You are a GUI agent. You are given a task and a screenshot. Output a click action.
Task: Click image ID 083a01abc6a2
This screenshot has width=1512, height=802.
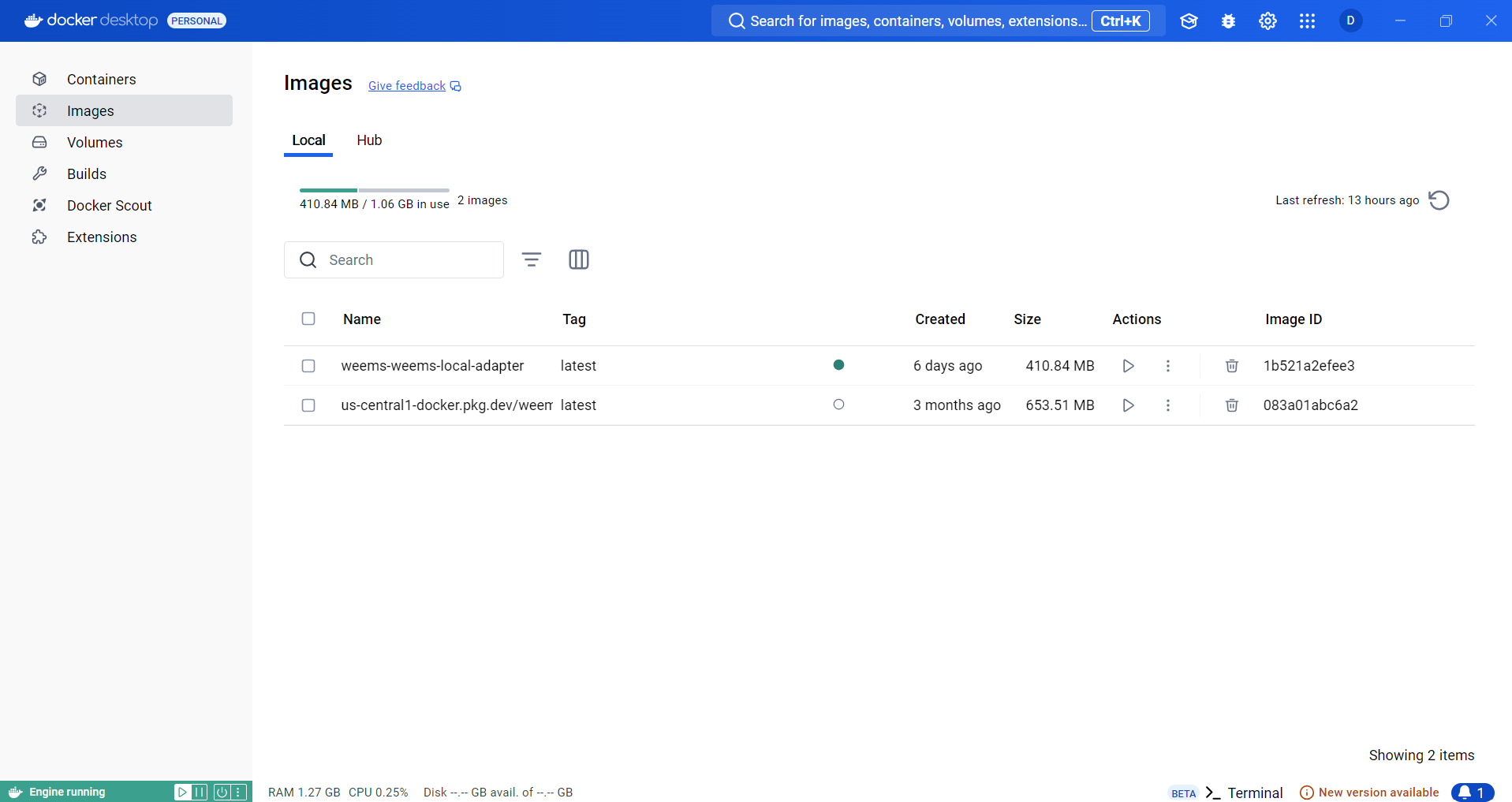coord(1311,405)
